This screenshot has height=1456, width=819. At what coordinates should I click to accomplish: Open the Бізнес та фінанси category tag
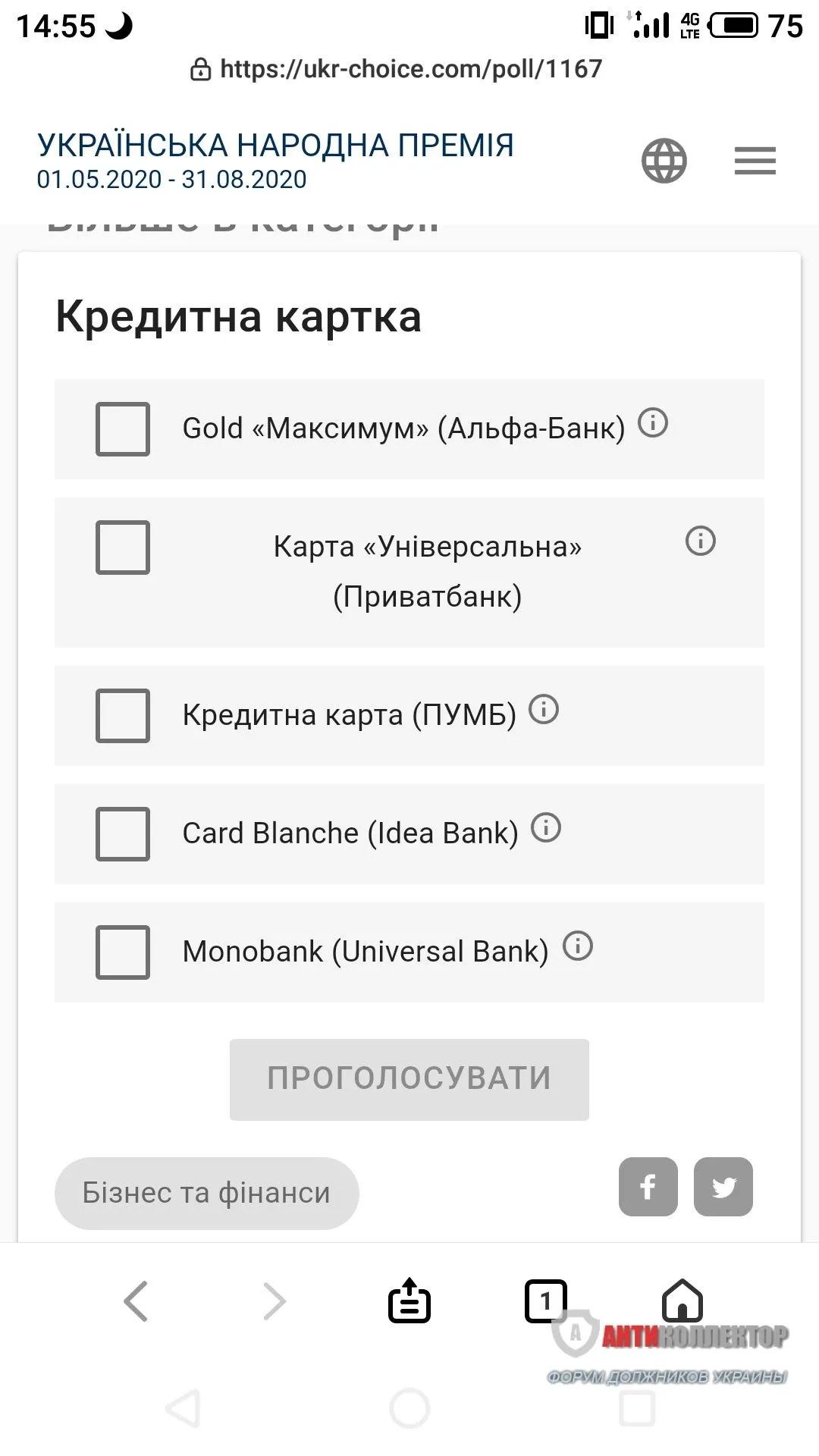tap(206, 1193)
